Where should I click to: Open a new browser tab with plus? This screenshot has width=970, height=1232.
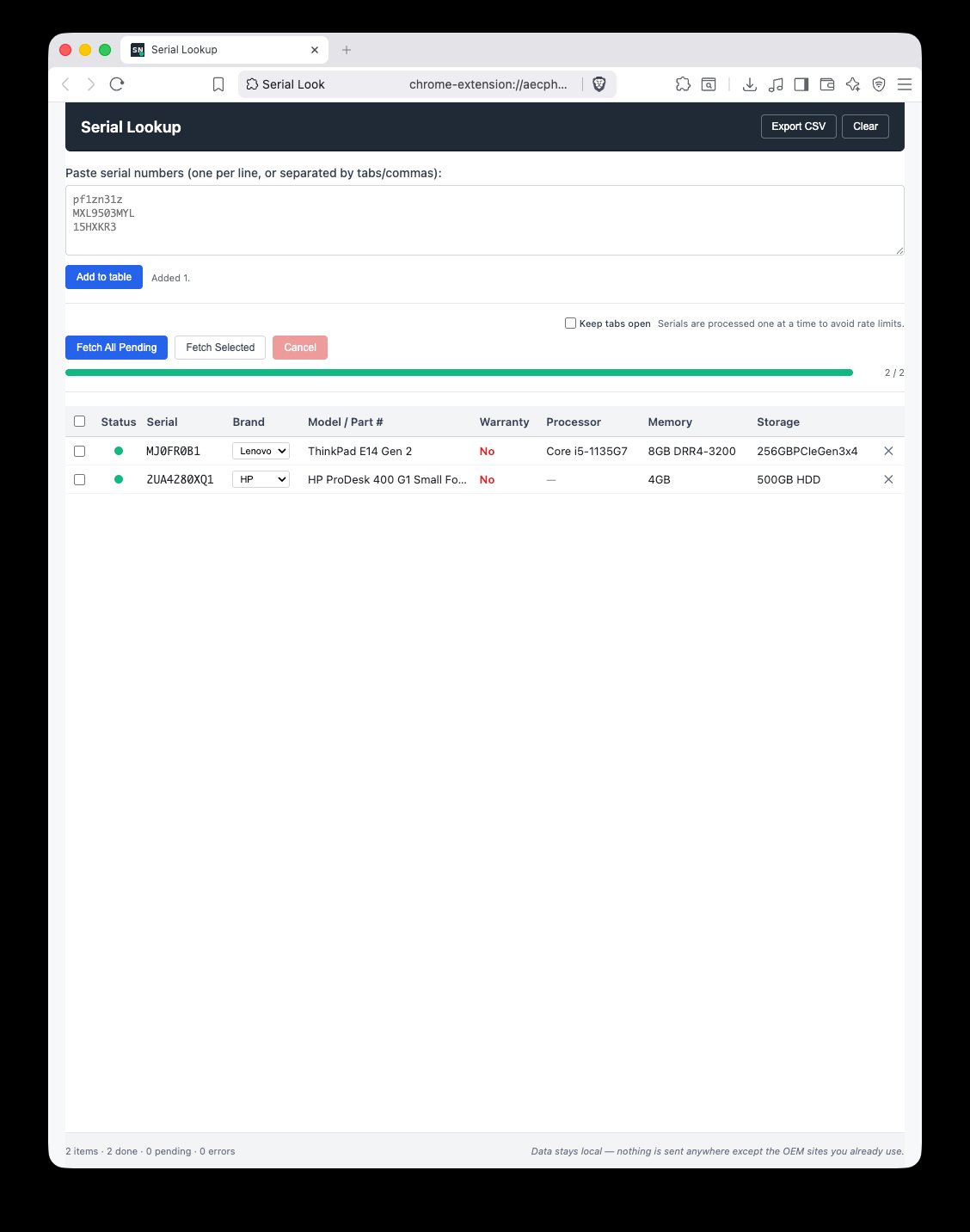347,50
